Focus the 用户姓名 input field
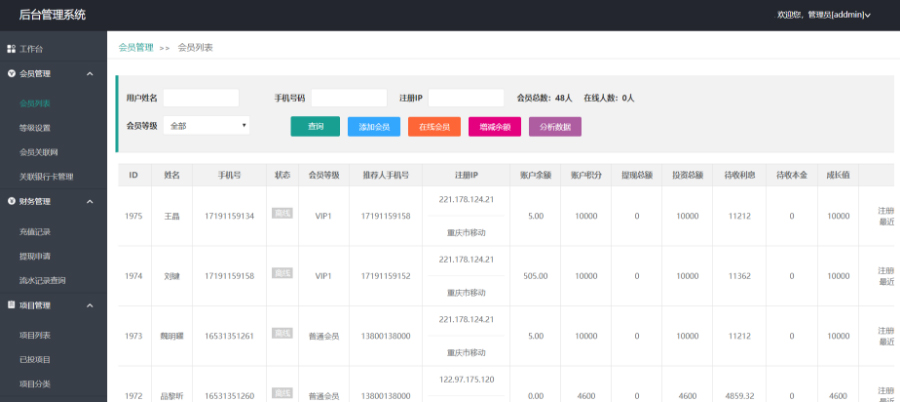 tap(201, 98)
